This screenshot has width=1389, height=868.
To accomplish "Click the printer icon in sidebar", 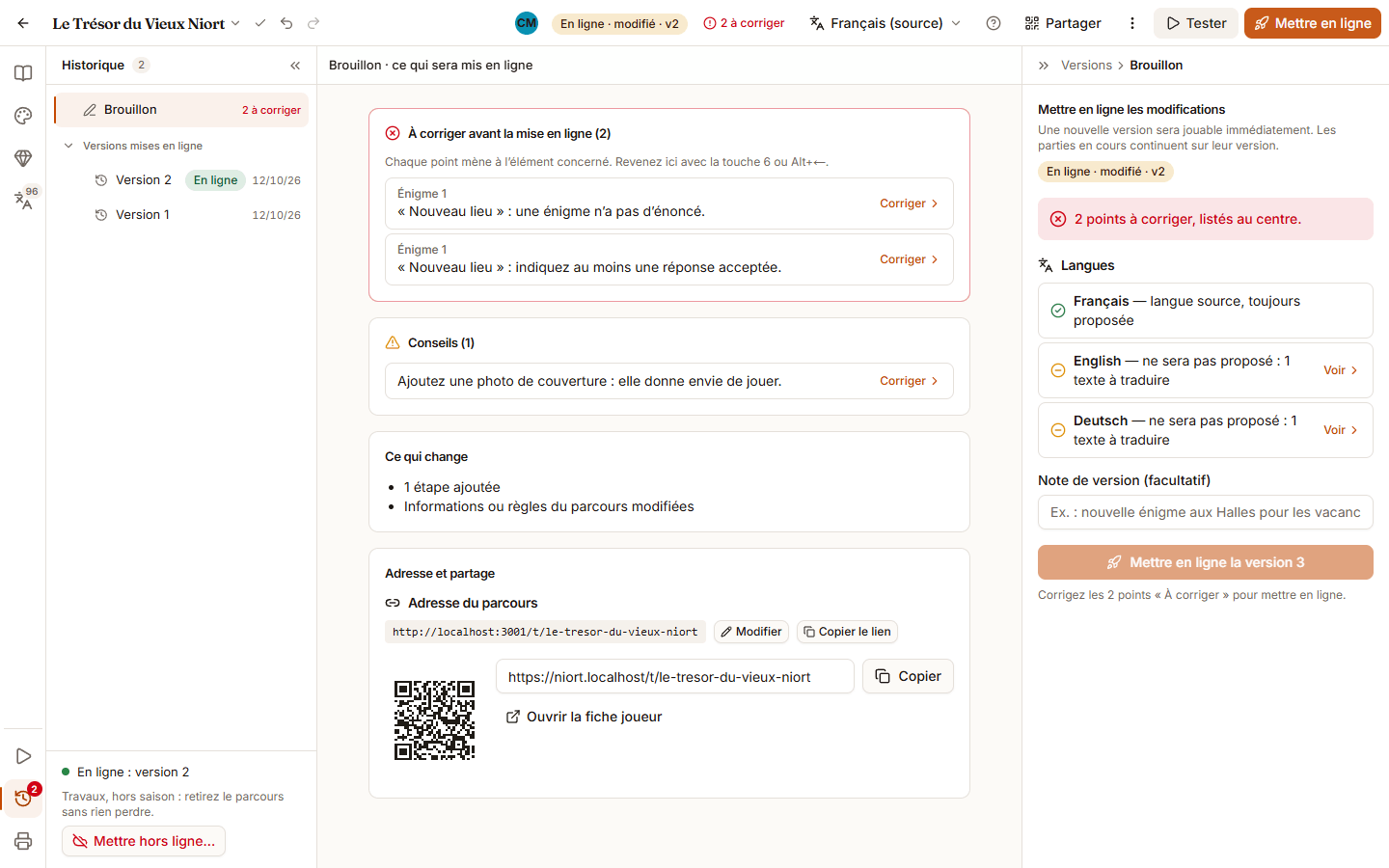I will pos(23,841).
